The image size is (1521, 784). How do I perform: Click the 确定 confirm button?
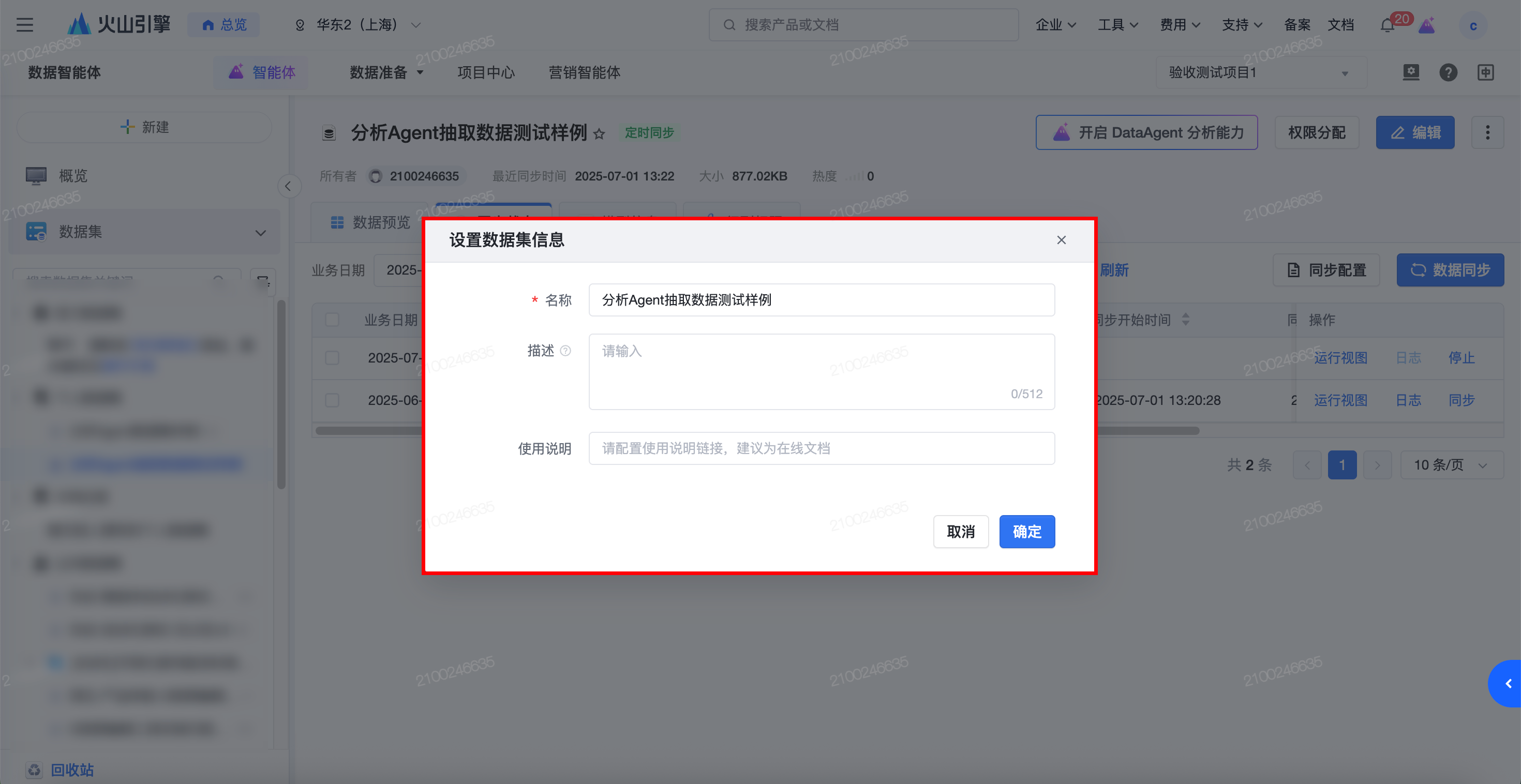pos(1026,531)
